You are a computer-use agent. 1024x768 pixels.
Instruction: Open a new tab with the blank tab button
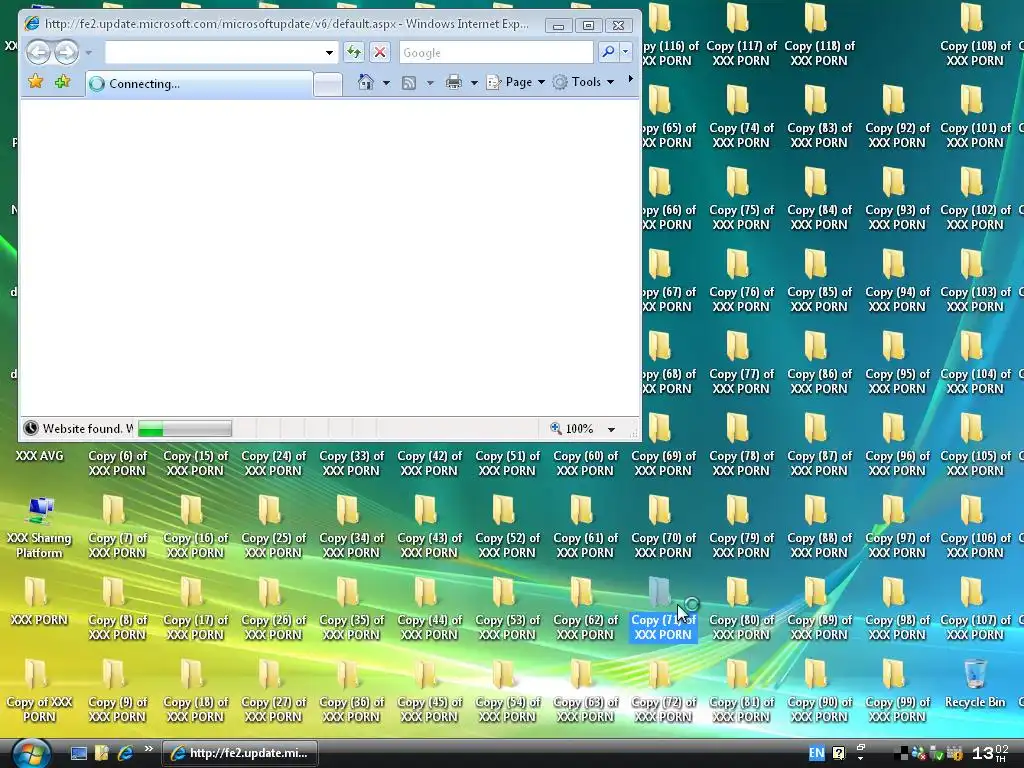[x=328, y=84]
